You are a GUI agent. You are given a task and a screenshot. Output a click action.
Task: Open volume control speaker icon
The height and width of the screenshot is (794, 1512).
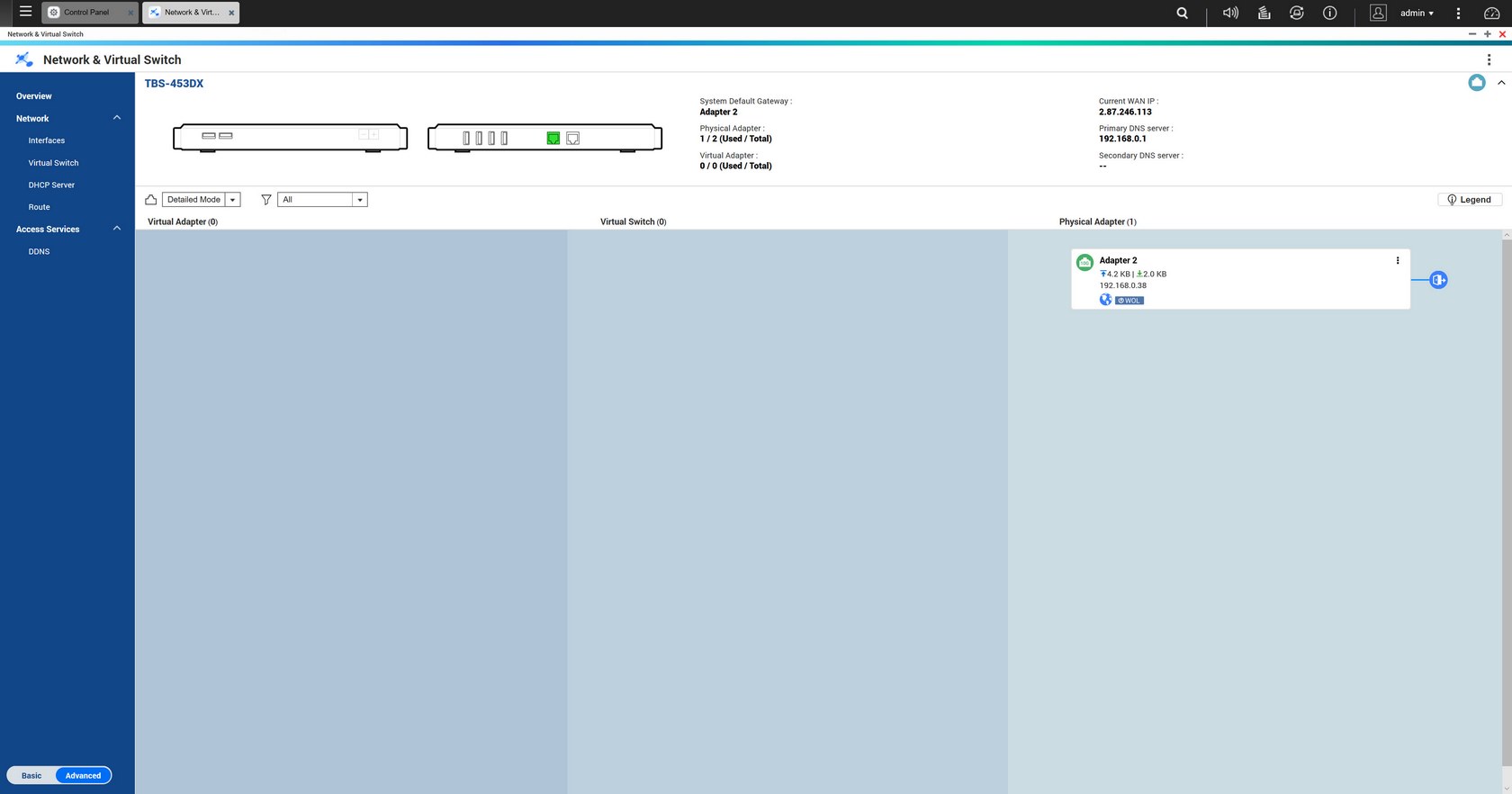1230,13
